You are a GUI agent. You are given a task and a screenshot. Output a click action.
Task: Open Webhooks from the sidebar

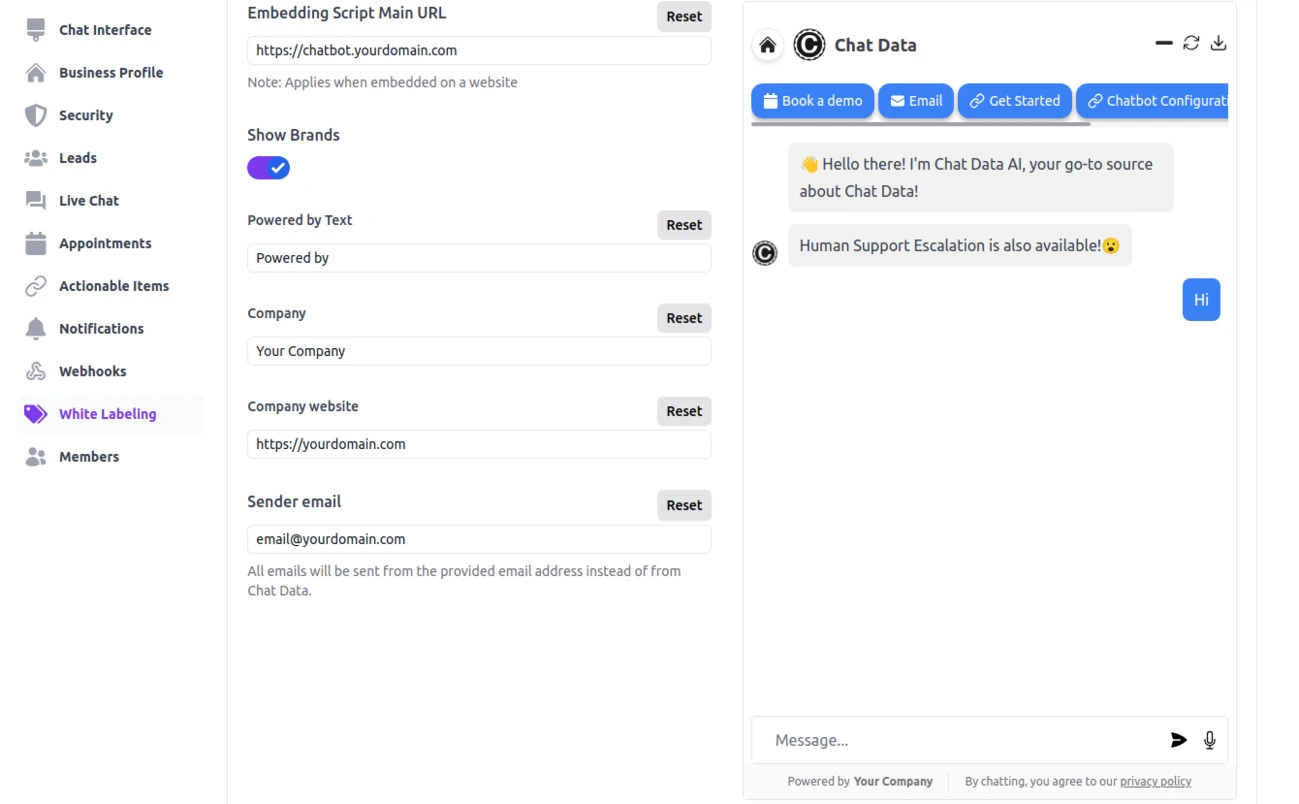(x=92, y=371)
